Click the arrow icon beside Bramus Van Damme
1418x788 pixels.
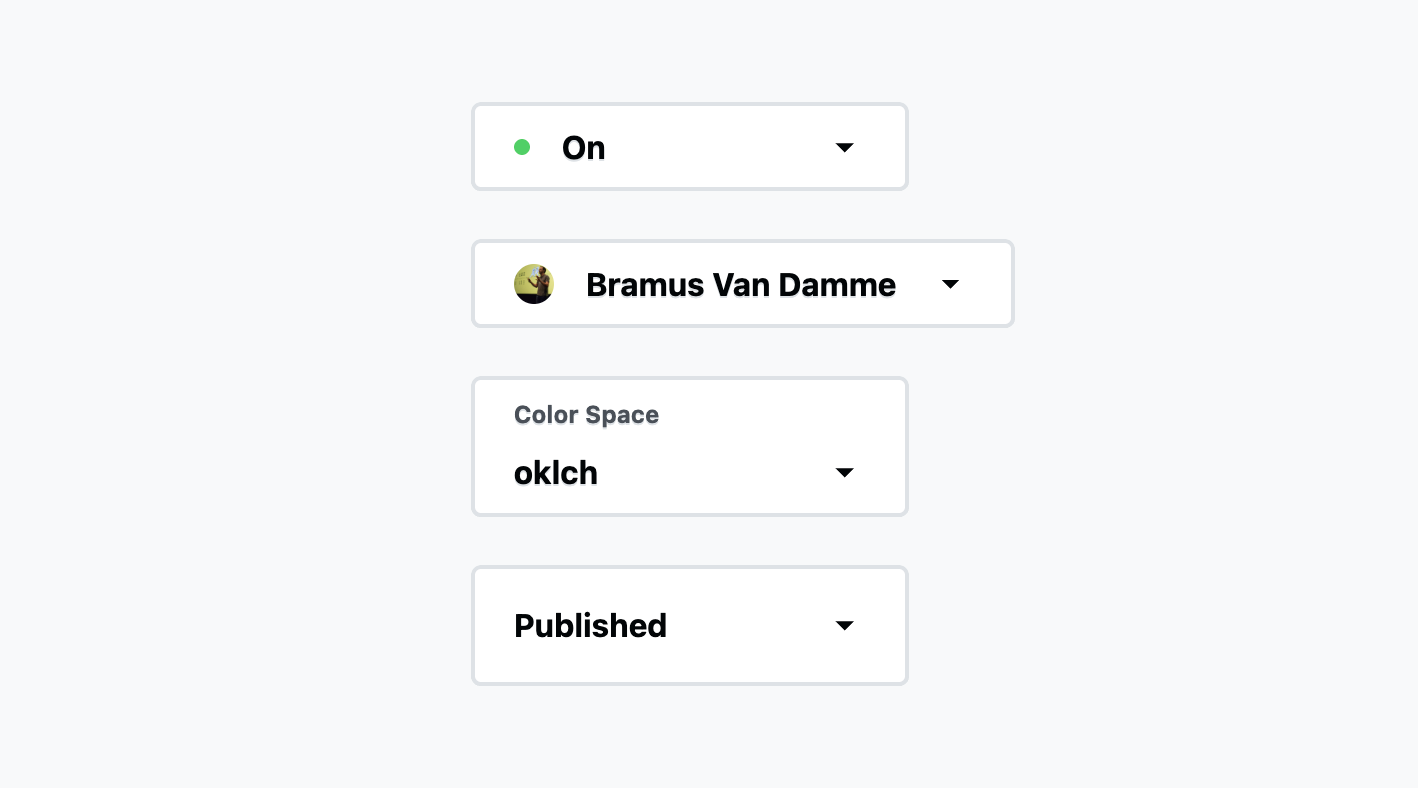point(950,284)
